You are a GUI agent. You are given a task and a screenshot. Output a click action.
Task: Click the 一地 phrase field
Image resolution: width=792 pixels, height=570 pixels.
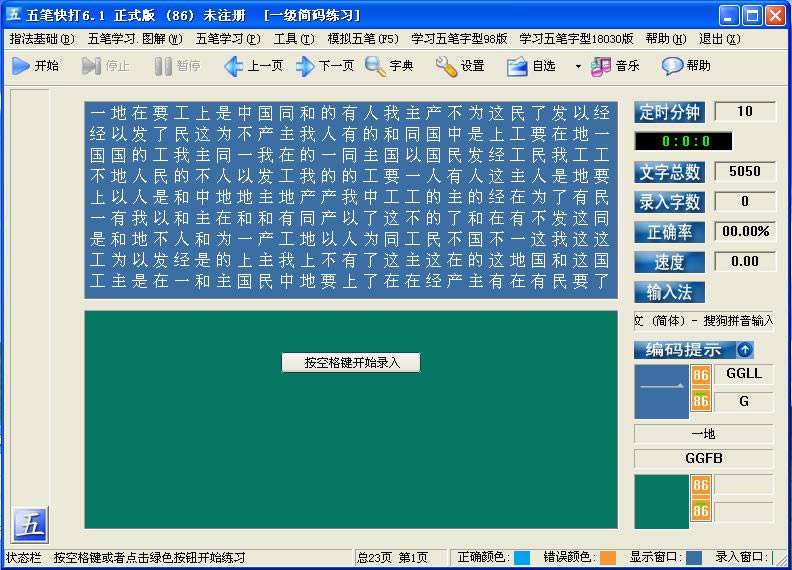point(704,434)
